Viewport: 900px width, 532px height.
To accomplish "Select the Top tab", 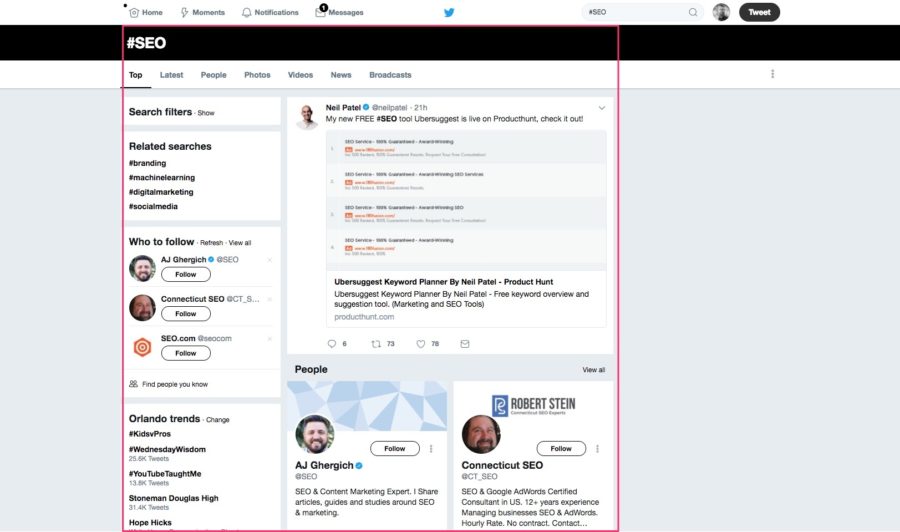I will point(135,75).
